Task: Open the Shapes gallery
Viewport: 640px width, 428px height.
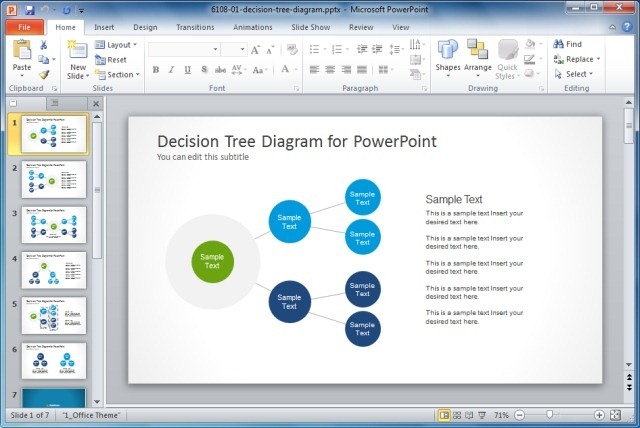Action: 447,55
